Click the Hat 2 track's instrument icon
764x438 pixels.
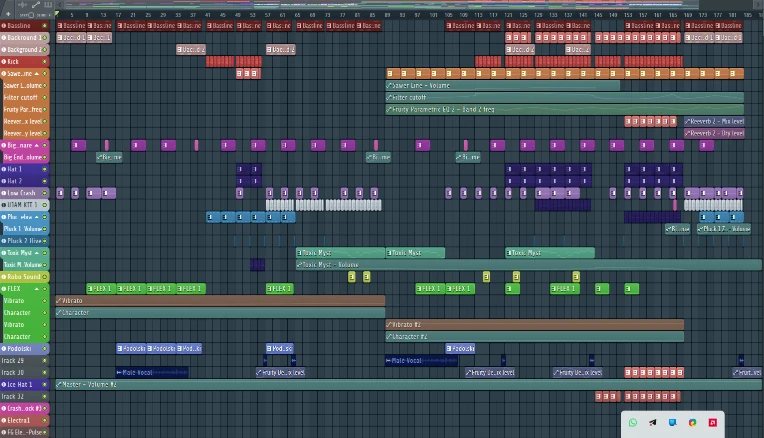[x=3, y=181]
